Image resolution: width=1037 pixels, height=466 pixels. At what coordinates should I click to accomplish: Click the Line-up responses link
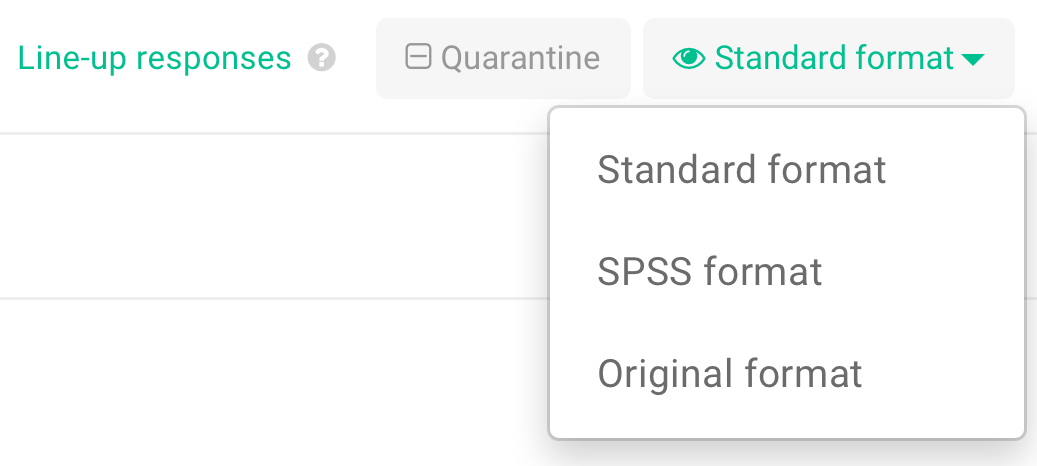coord(154,59)
